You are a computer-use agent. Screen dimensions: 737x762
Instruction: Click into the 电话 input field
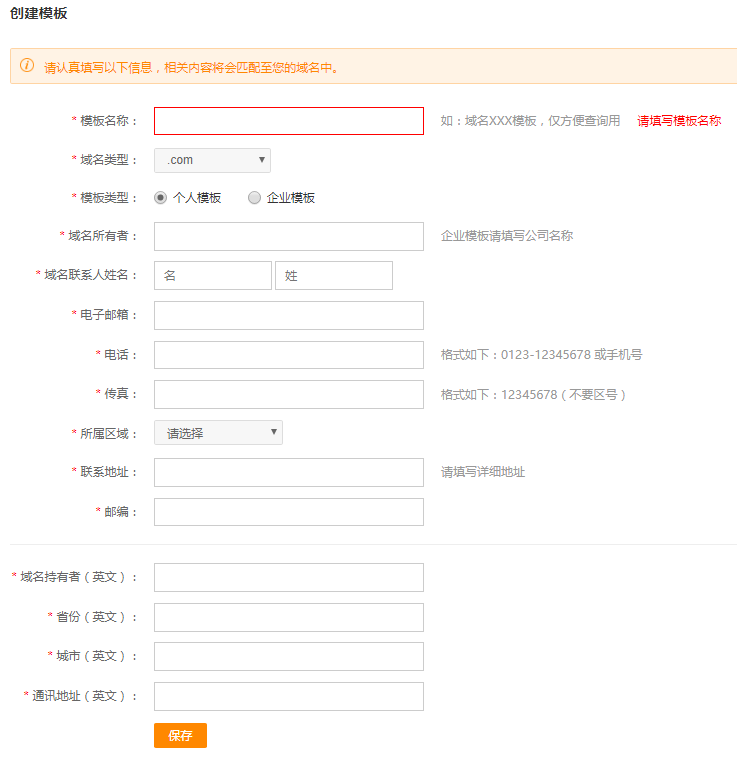tap(288, 355)
